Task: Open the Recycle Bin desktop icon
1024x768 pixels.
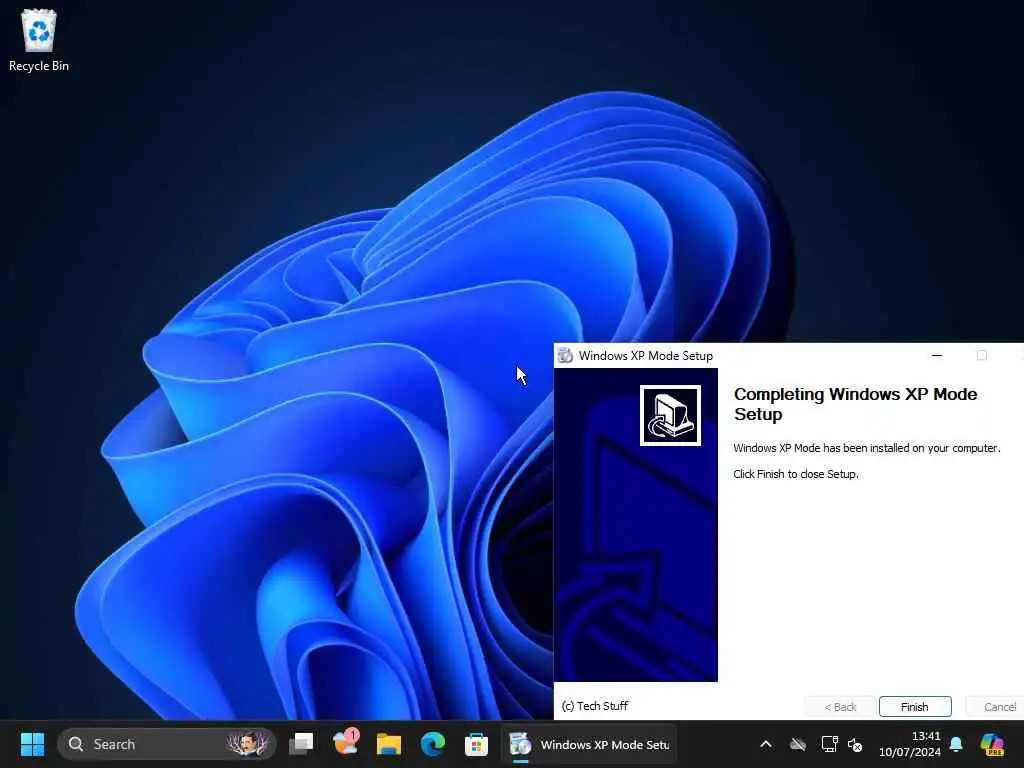Action: point(39,40)
